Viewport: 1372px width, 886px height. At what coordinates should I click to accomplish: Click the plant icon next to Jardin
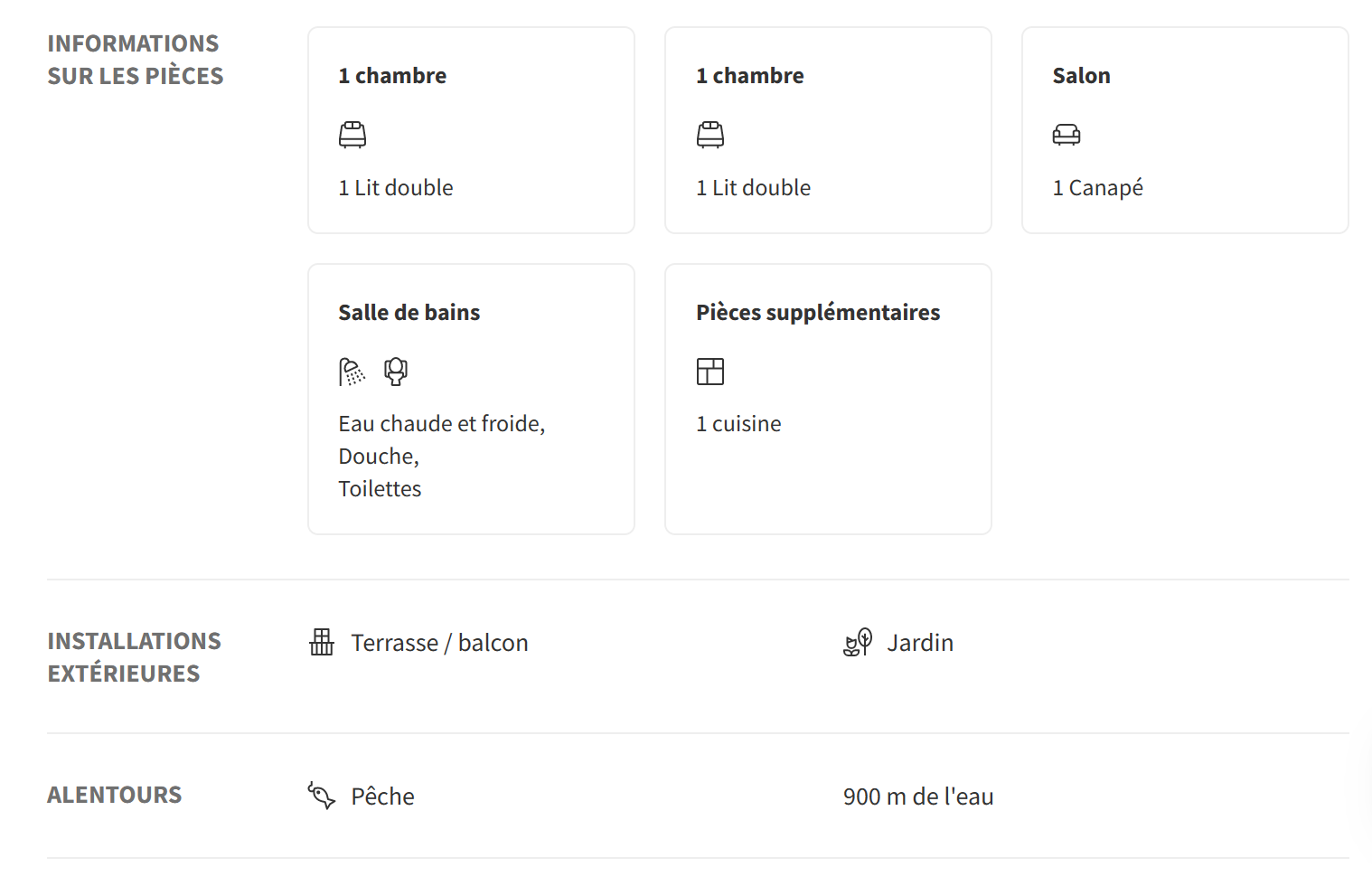tap(858, 642)
